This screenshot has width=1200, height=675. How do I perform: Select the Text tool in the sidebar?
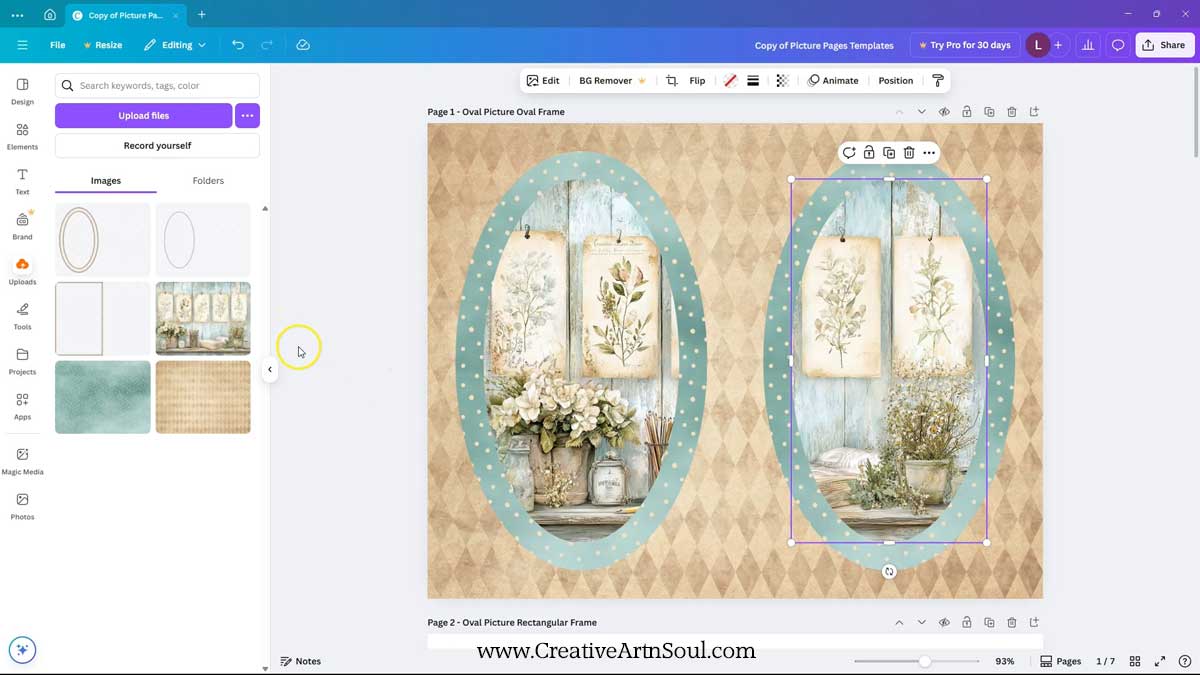(22, 181)
